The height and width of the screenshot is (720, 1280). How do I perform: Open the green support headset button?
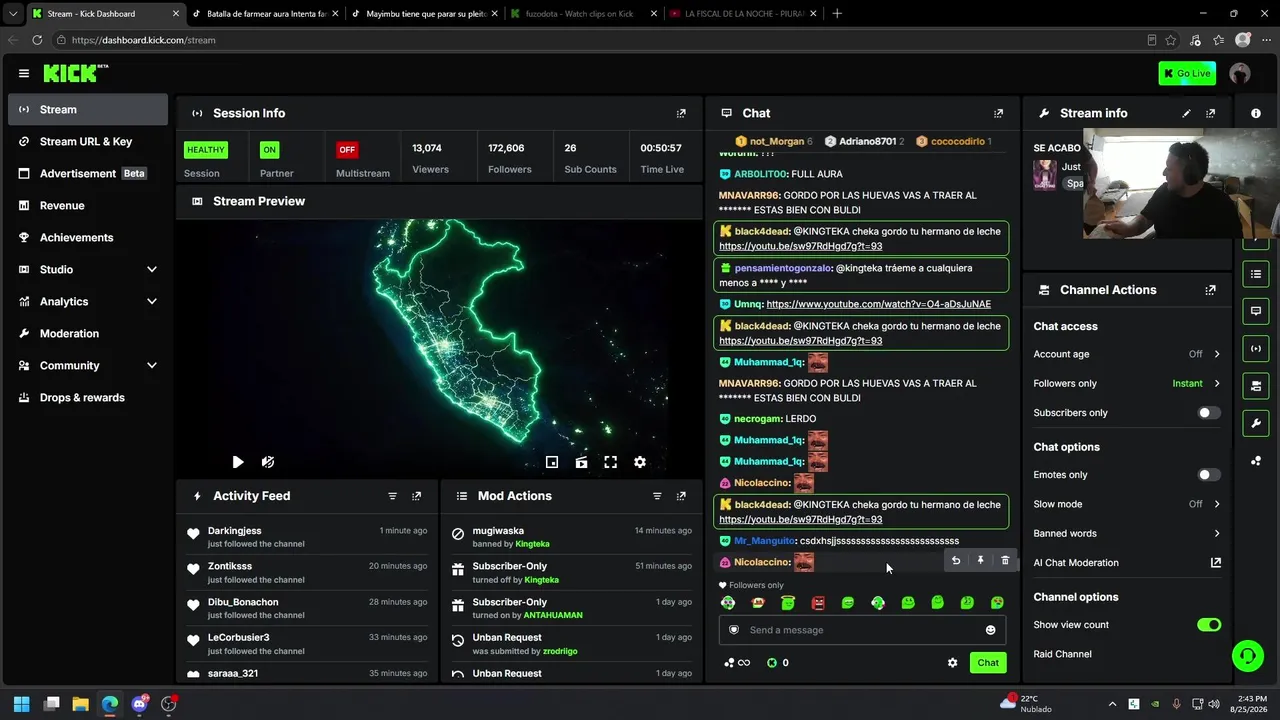1247,656
